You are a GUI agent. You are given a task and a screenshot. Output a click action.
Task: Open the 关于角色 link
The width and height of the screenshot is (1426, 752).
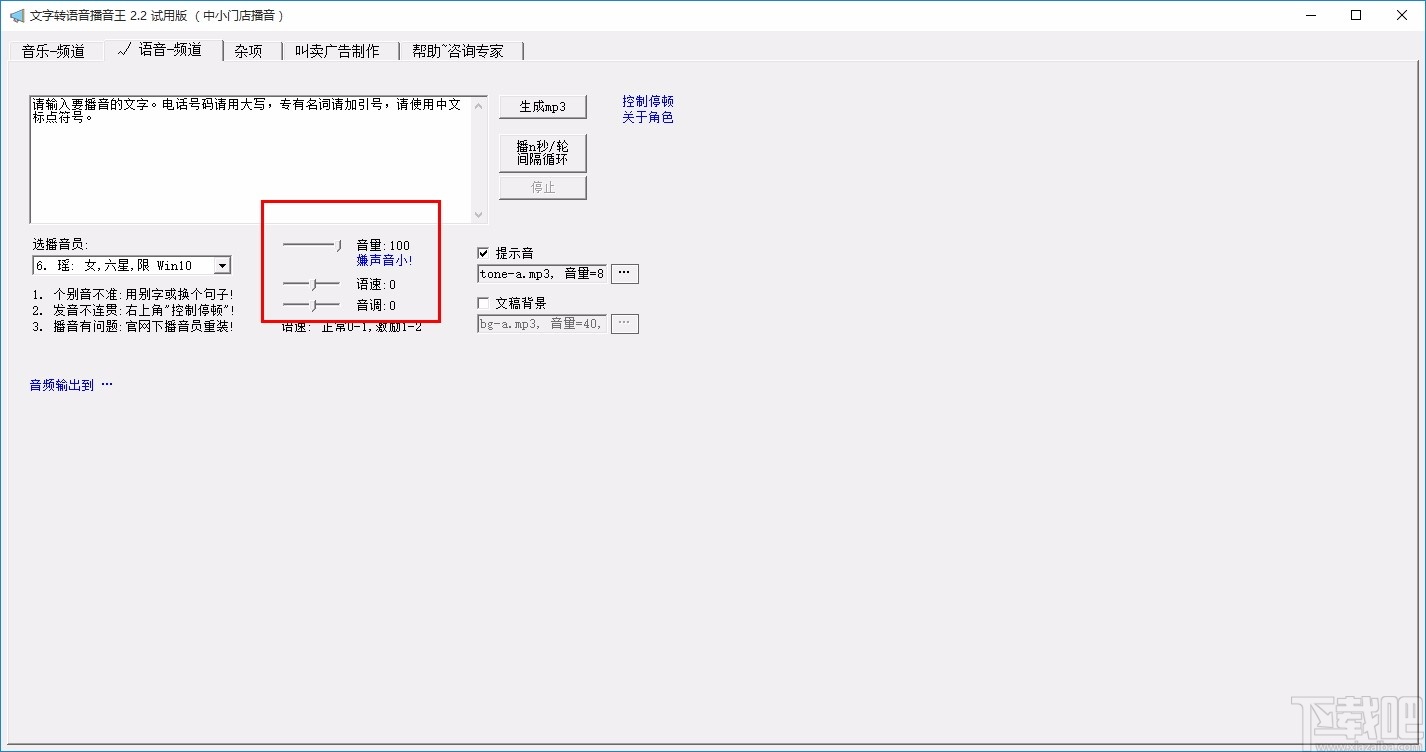(647, 116)
